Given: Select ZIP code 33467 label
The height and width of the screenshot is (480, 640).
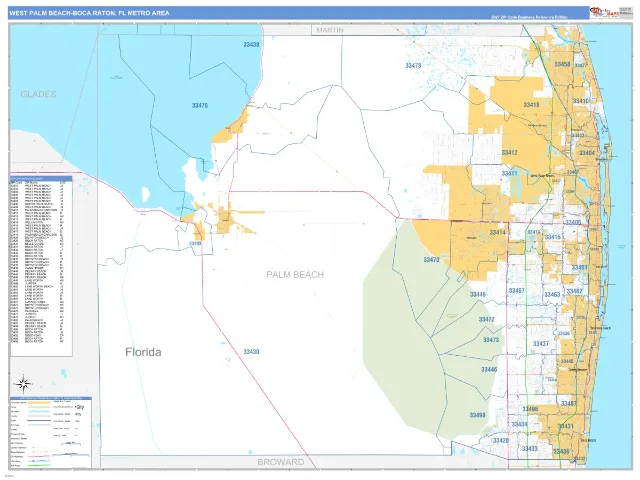Looking at the screenshot, I should pyautogui.click(x=516, y=291).
